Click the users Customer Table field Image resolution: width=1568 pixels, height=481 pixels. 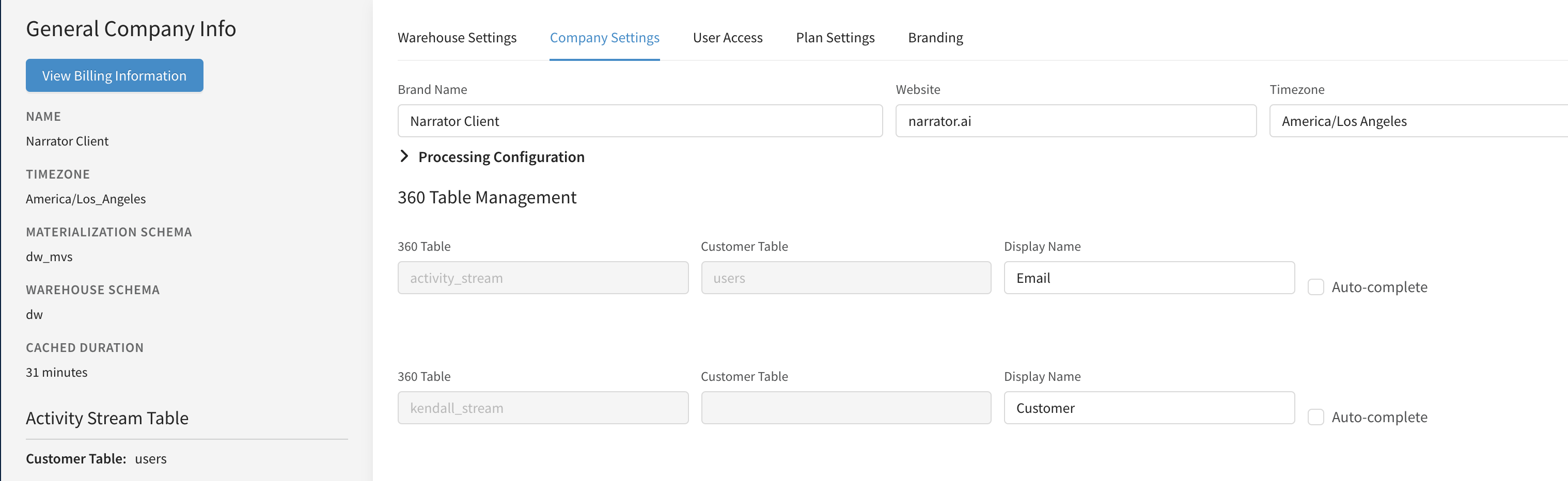click(x=845, y=278)
